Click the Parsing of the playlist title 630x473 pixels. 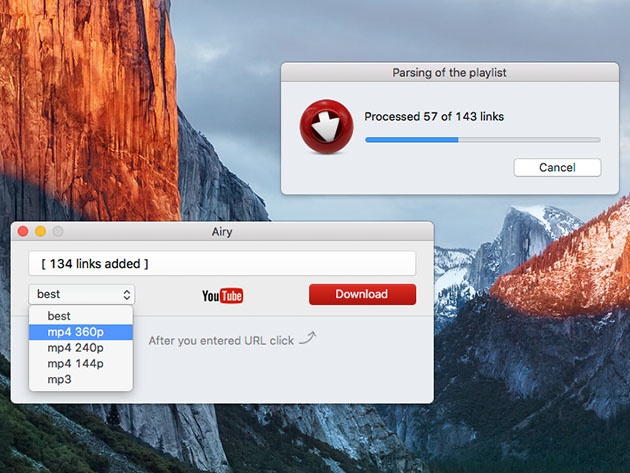click(x=449, y=73)
